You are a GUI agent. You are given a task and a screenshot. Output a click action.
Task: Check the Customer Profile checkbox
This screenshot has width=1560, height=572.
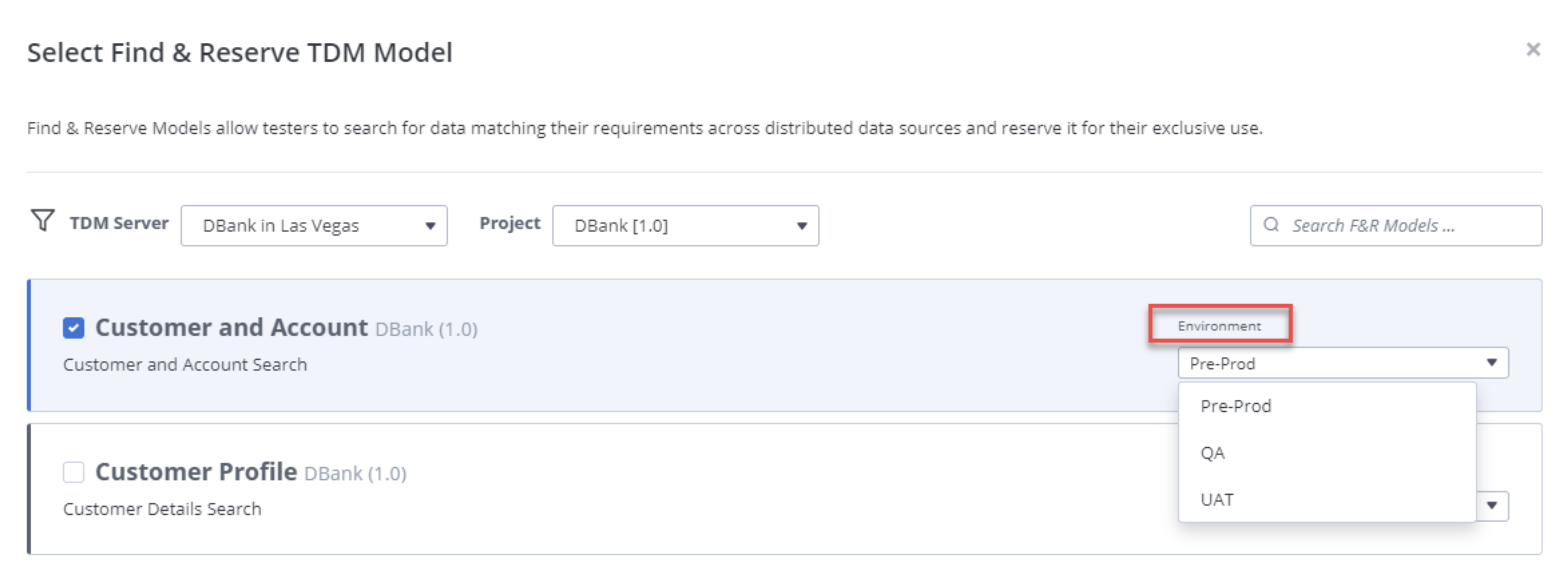73,472
